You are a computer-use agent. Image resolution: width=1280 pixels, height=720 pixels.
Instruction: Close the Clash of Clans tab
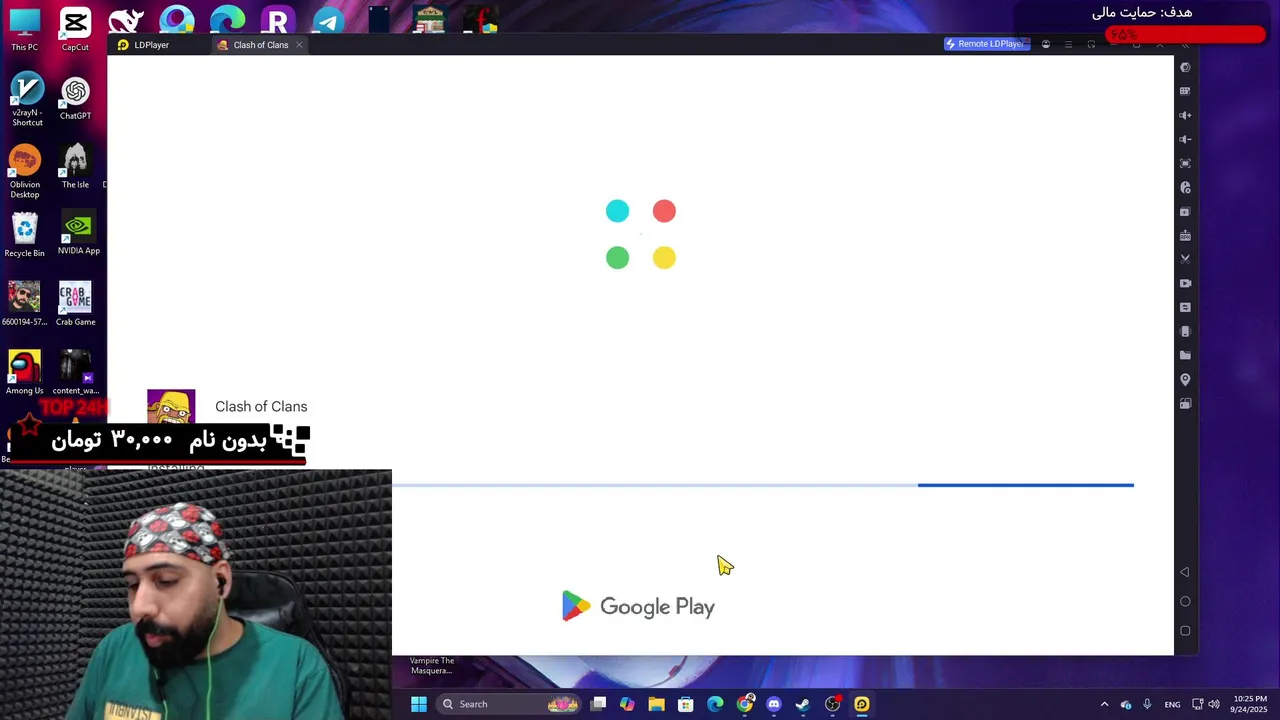point(299,45)
